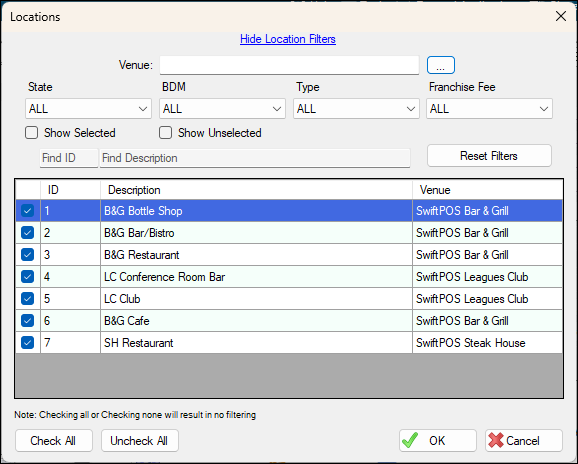Click SwiftPOS Leagues Club in row 5

488,299
